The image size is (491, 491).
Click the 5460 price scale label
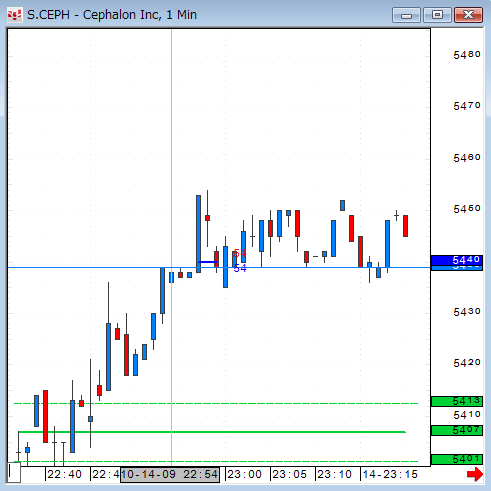point(467,157)
